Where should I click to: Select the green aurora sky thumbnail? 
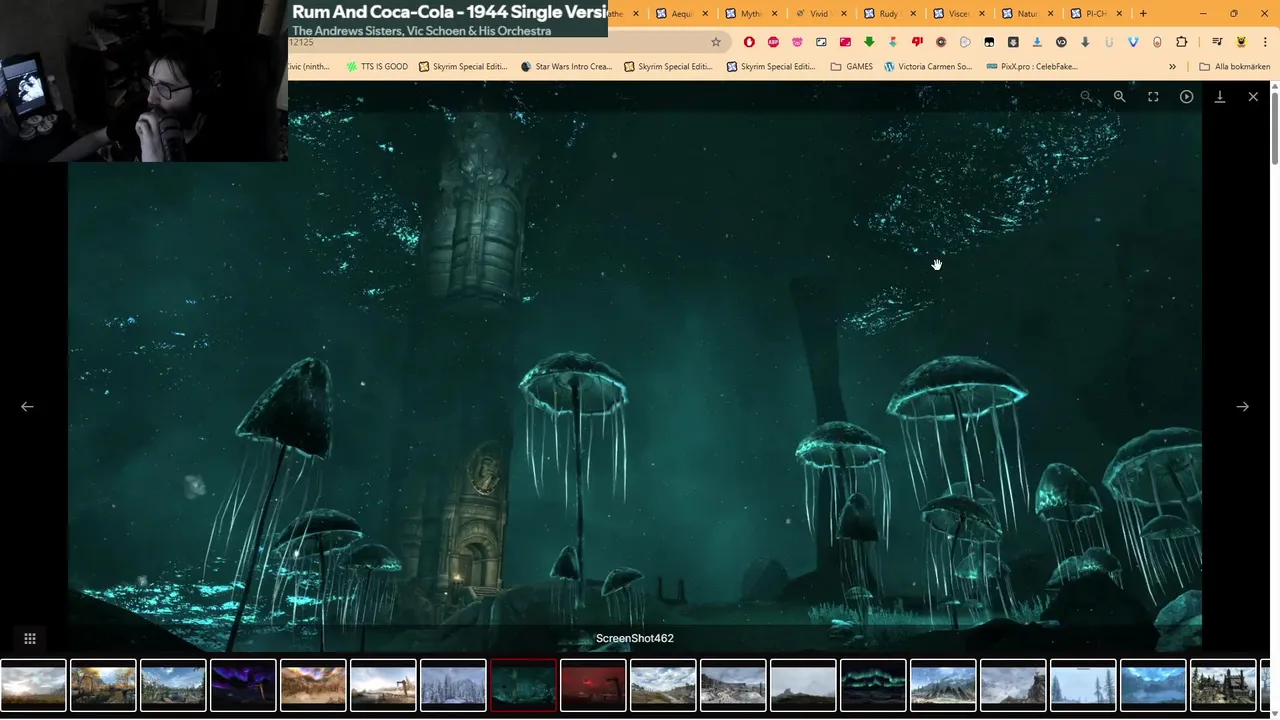[873, 685]
